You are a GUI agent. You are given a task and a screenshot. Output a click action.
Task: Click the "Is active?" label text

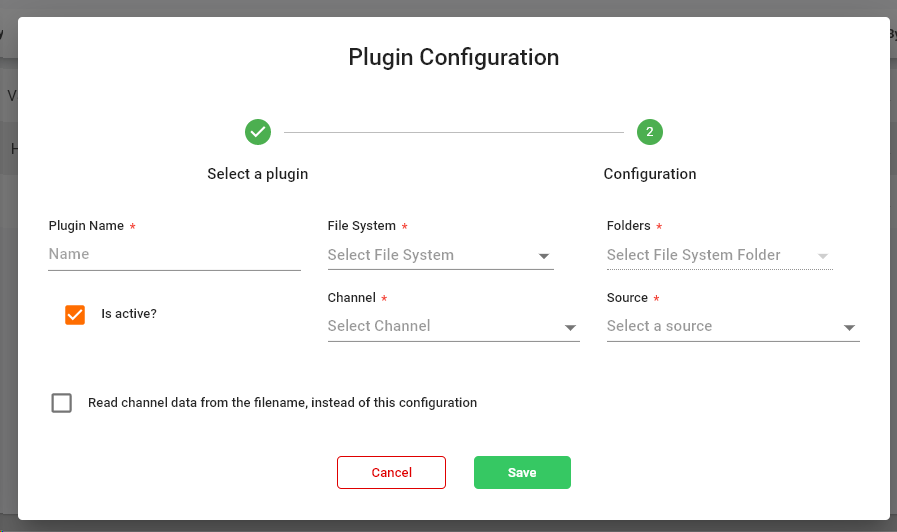[x=129, y=314]
